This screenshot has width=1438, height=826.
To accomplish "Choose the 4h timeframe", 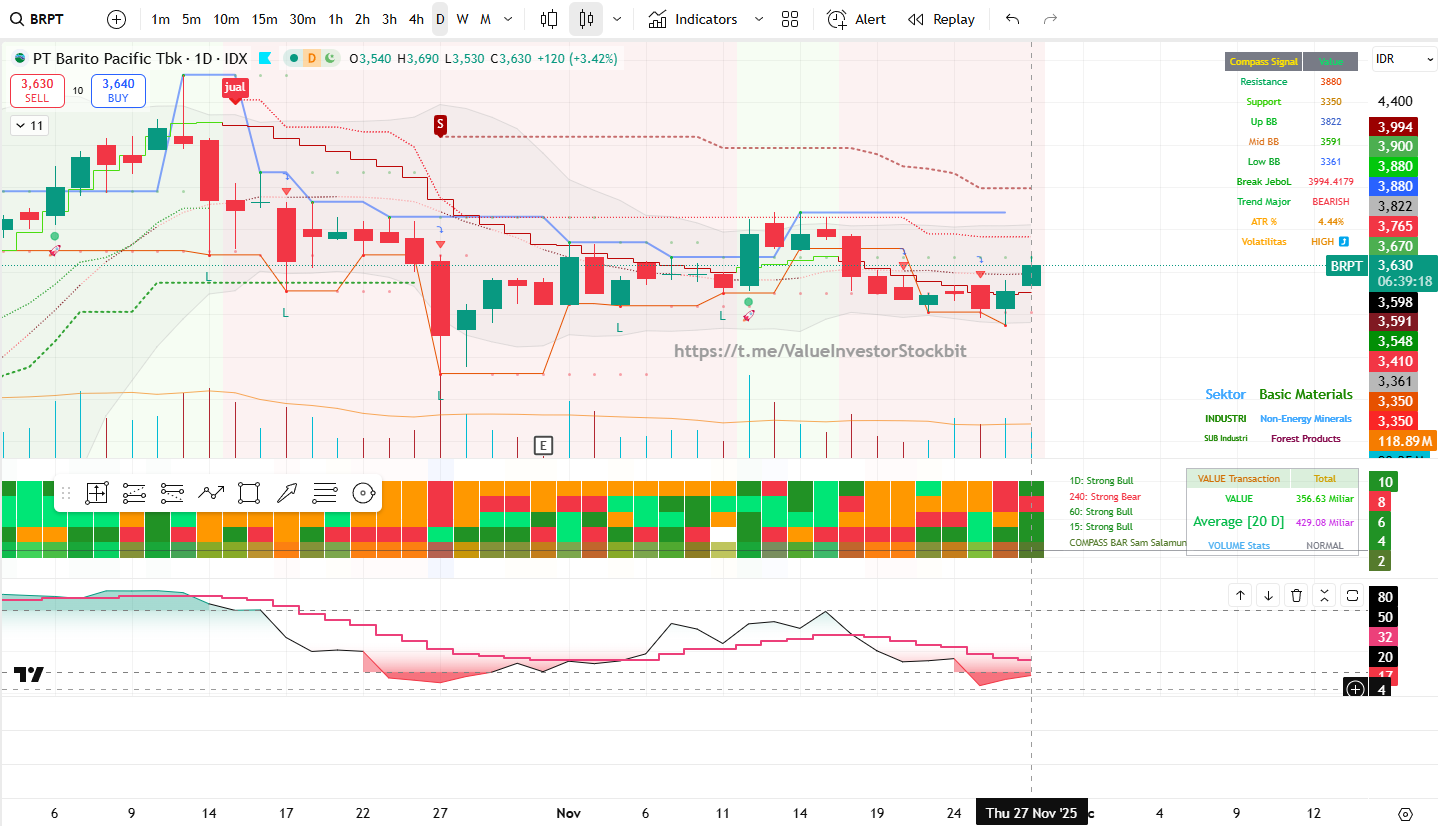I will coord(416,19).
